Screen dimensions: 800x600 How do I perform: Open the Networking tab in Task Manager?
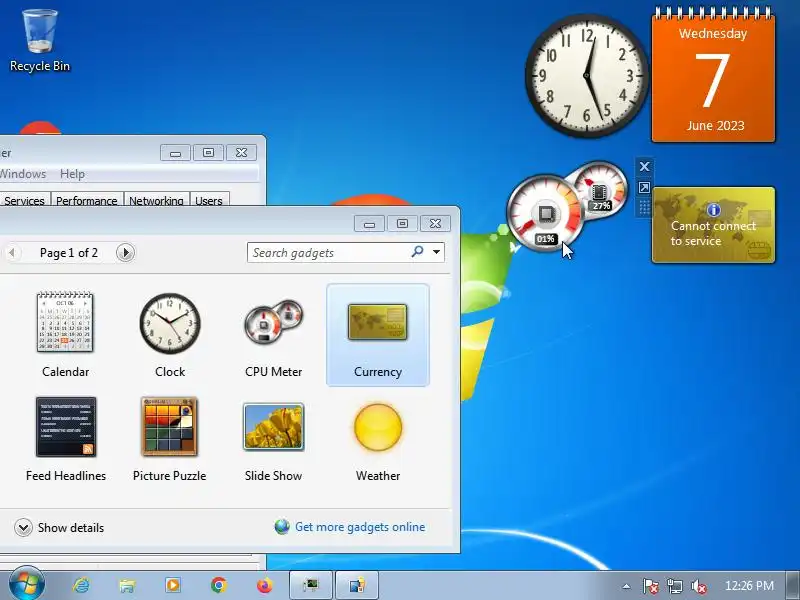pos(156,201)
